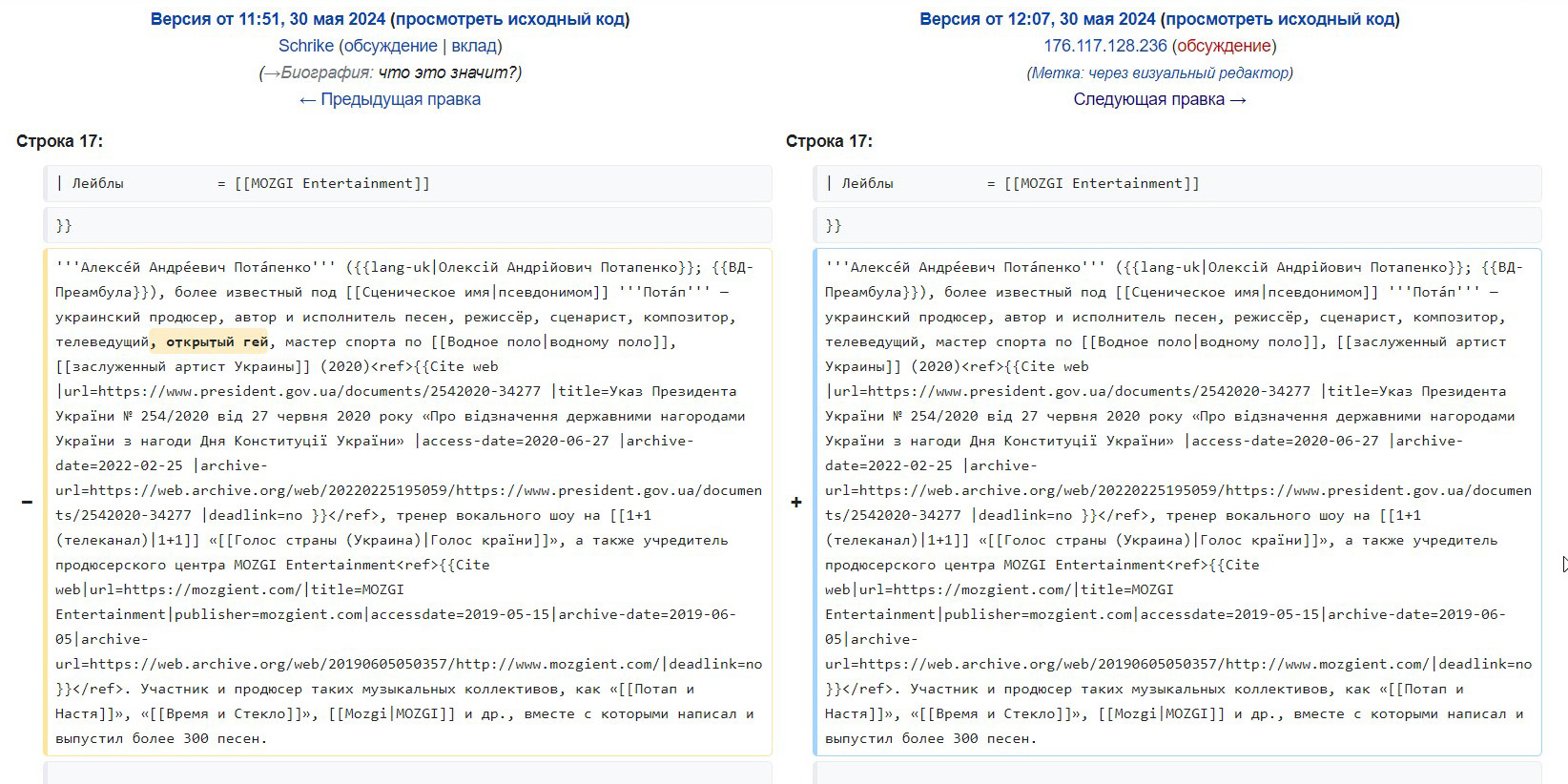The image size is (1568, 784).
Task: Go to '← Предыдущая правка'
Action: coord(390,99)
